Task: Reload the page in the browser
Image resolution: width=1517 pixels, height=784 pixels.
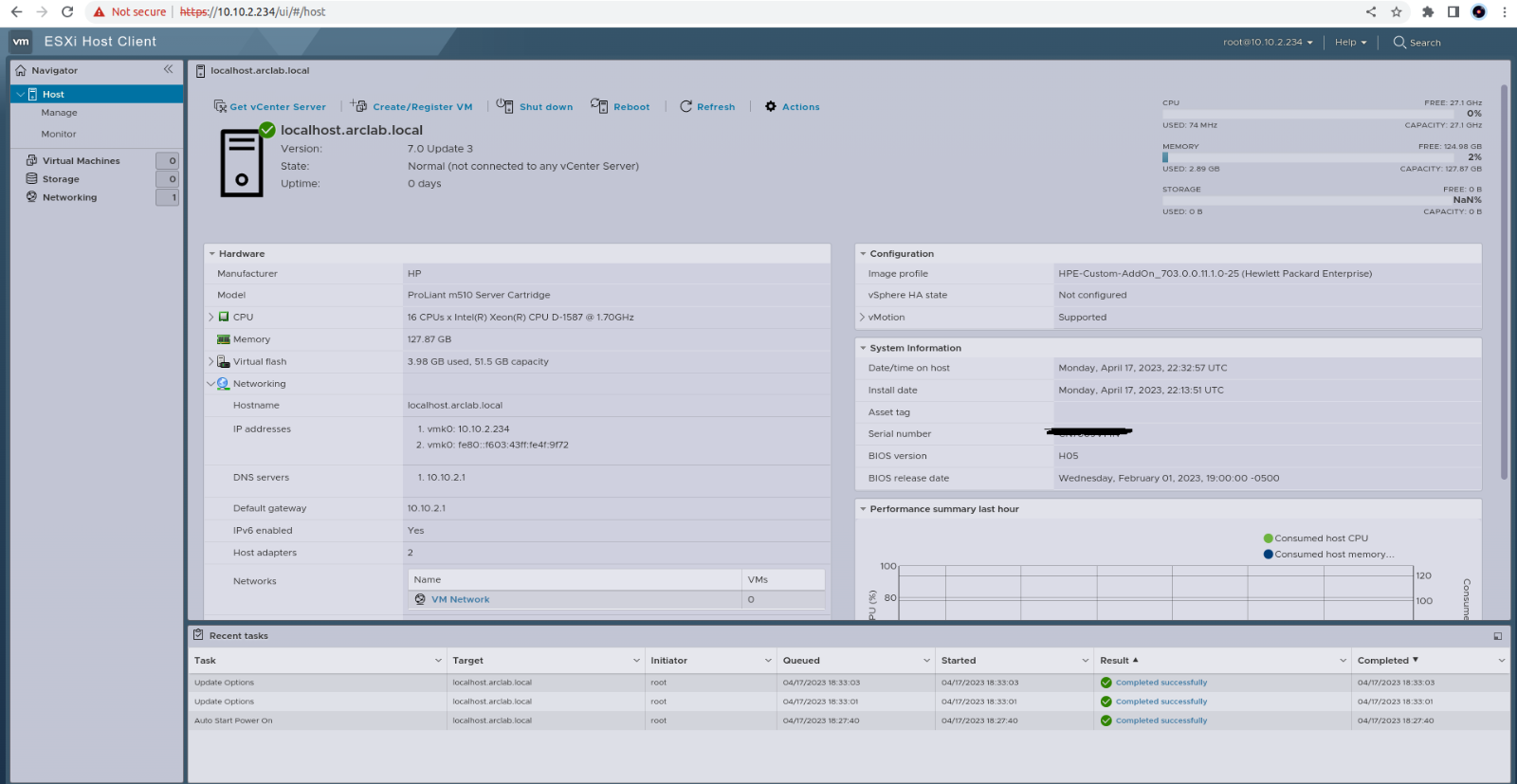Action: tap(67, 12)
